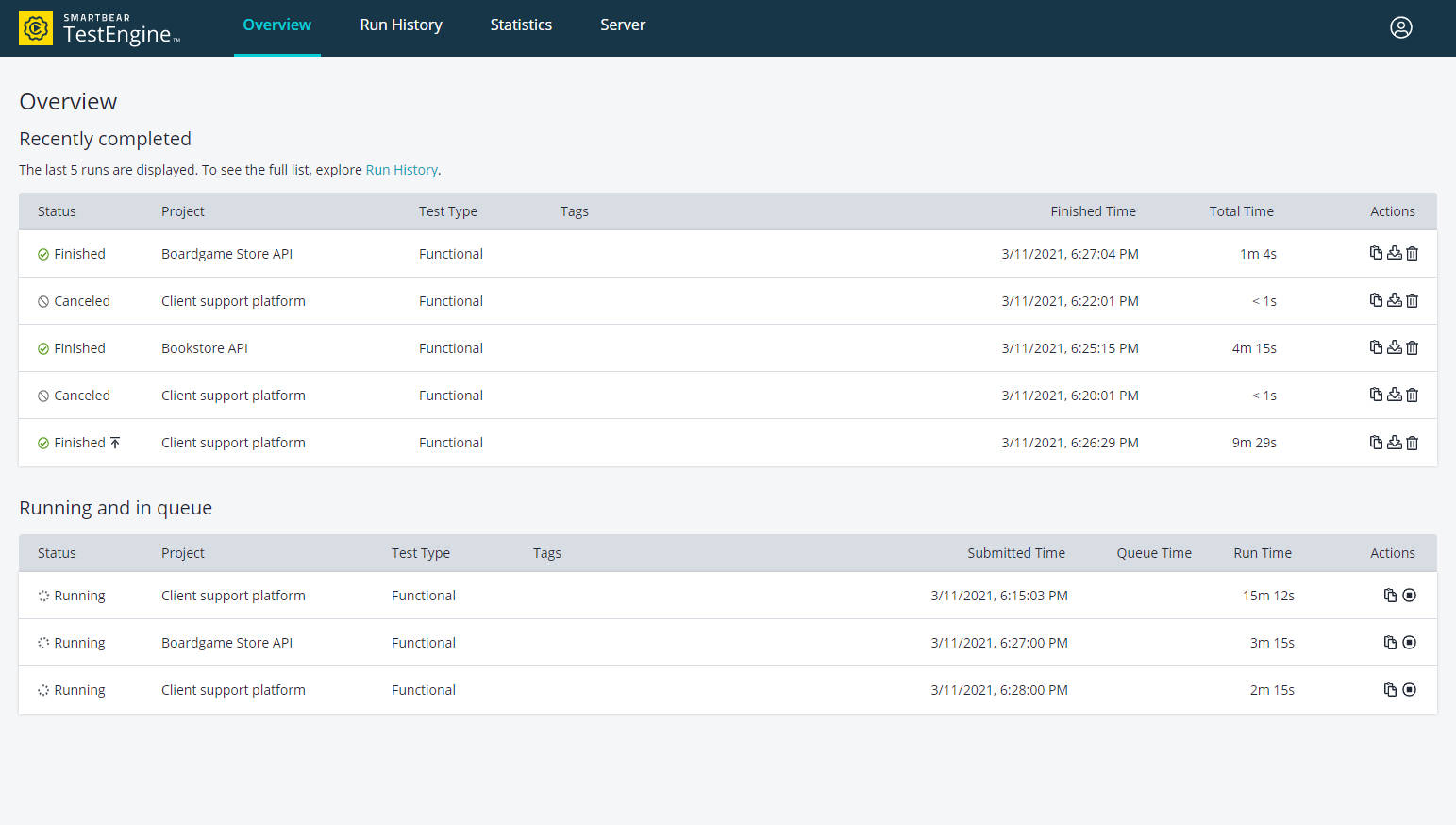The width and height of the screenshot is (1456, 825).
Task: Delete the canceled 6:22:01 PM run
Action: [x=1412, y=300]
